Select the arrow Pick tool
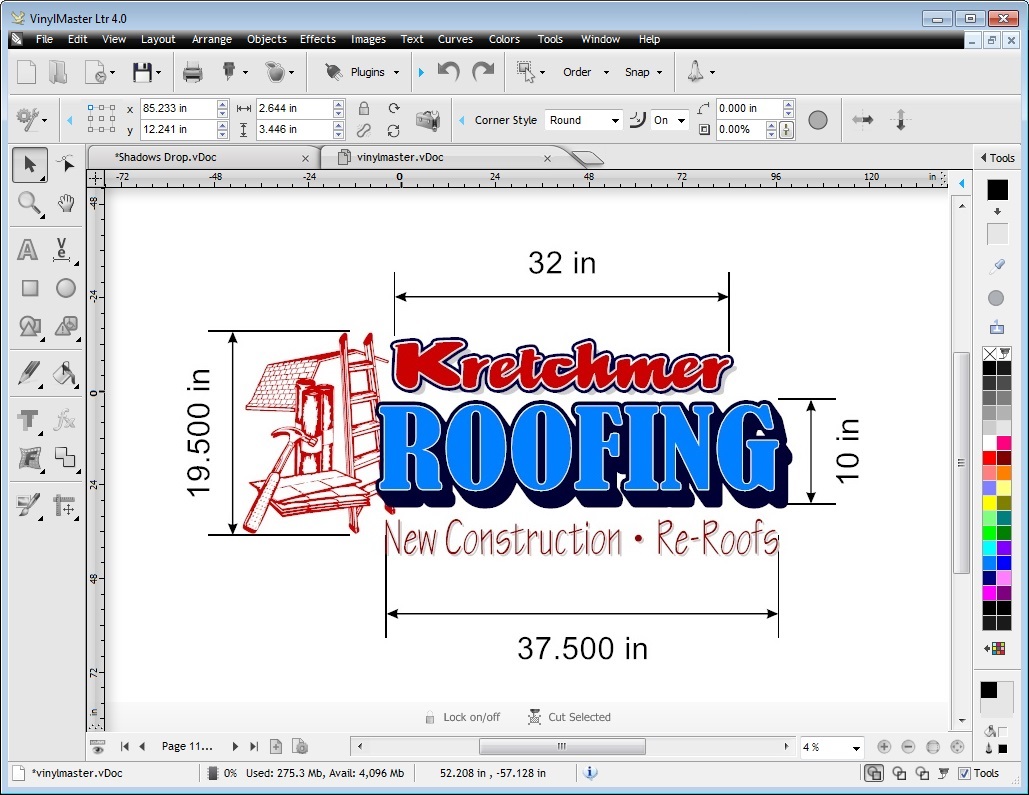 click(30, 164)
